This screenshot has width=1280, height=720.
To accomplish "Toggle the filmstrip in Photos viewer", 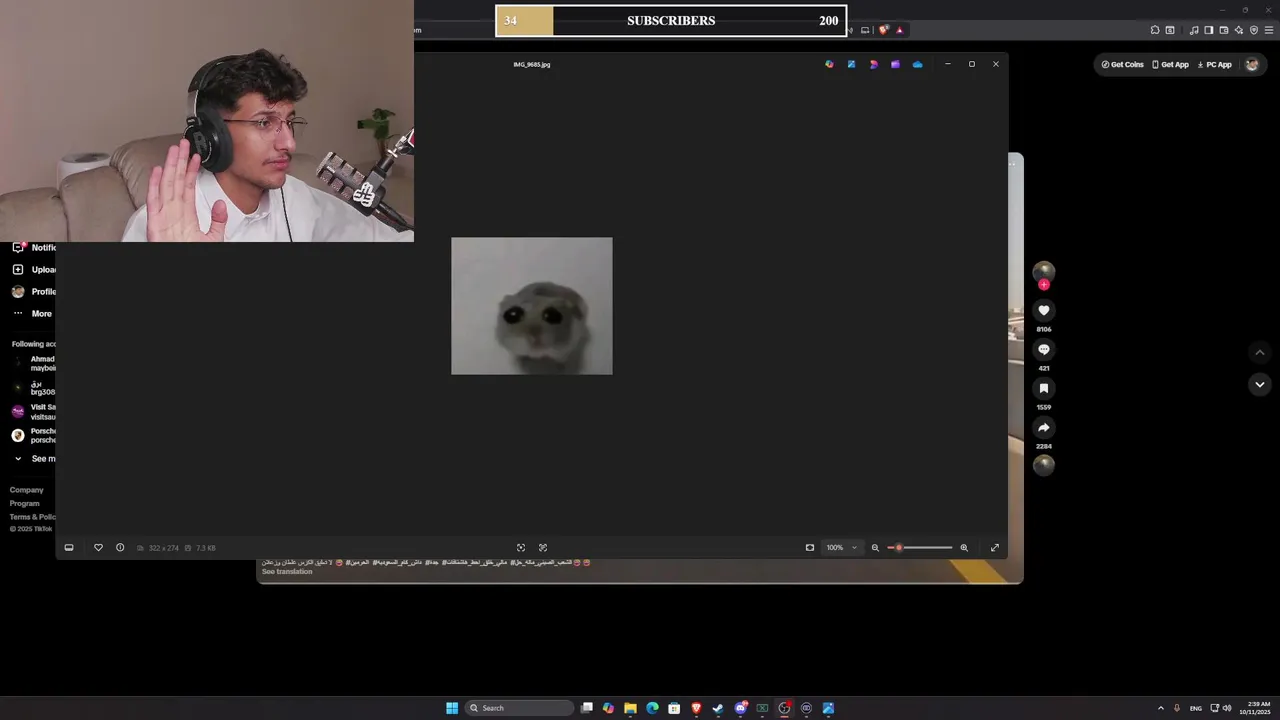I will point(69,548).
